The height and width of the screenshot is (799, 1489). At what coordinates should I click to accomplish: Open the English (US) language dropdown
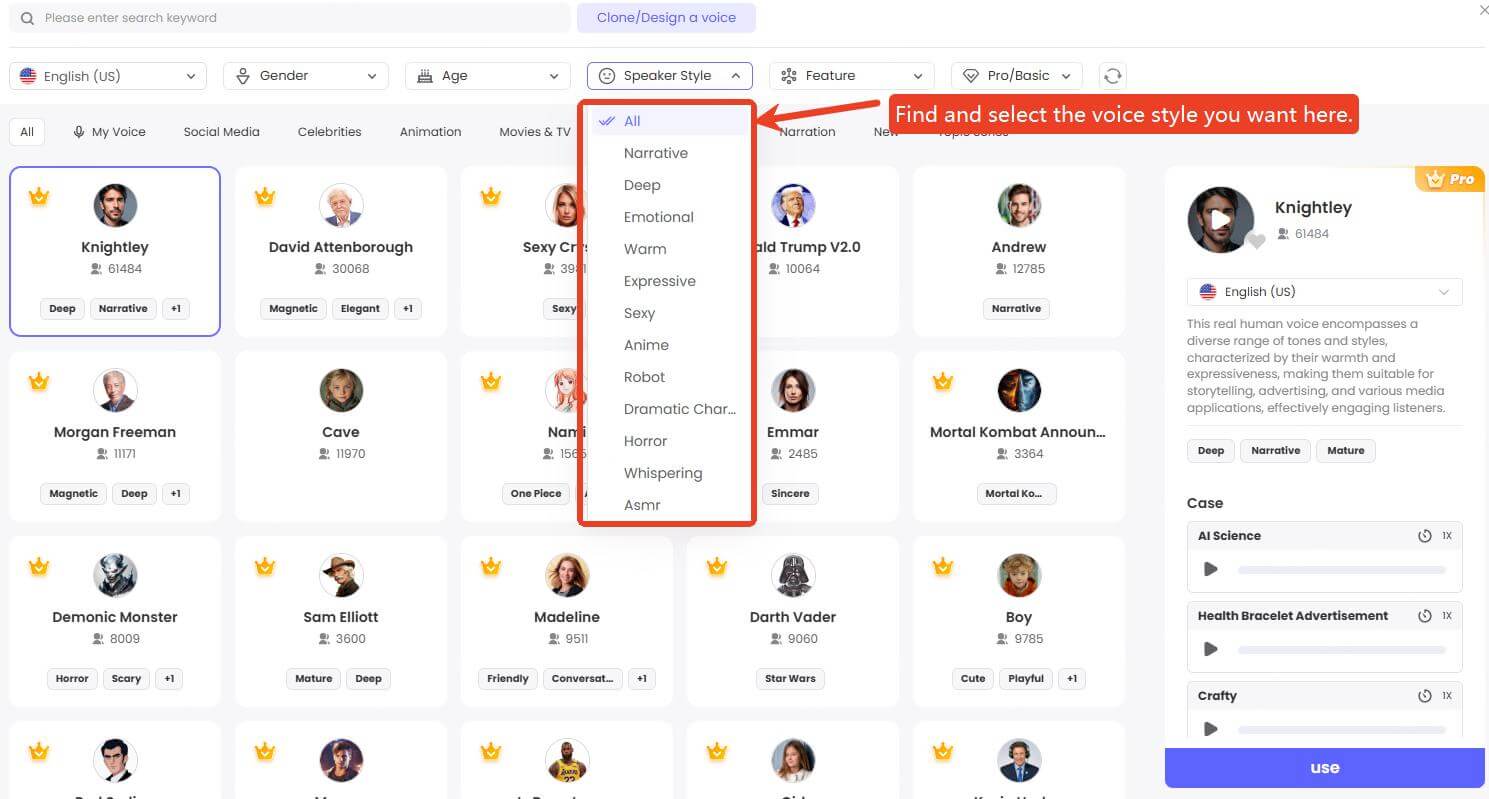(x=108, y=76)
